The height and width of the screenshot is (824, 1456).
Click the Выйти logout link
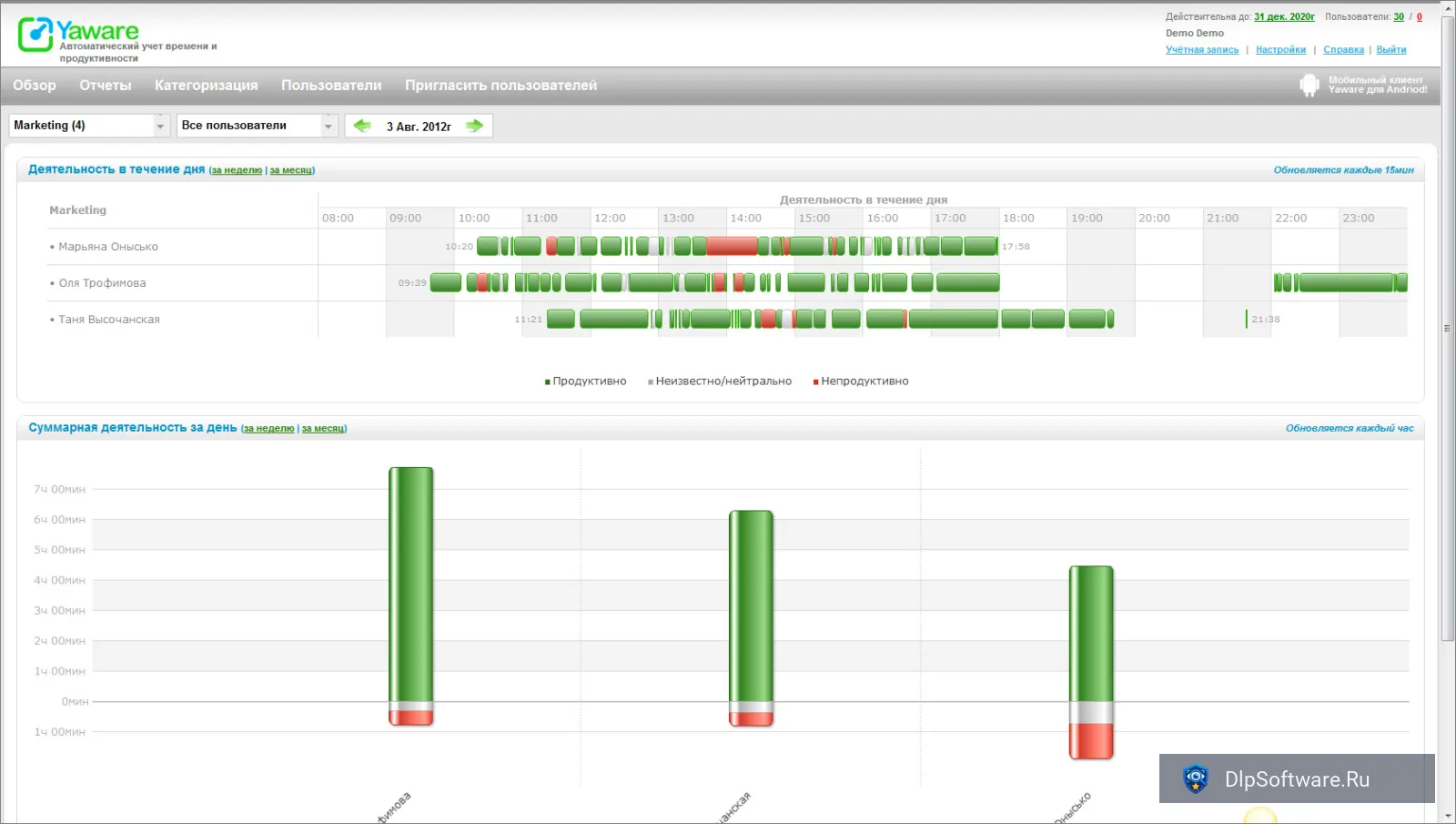1391,50
